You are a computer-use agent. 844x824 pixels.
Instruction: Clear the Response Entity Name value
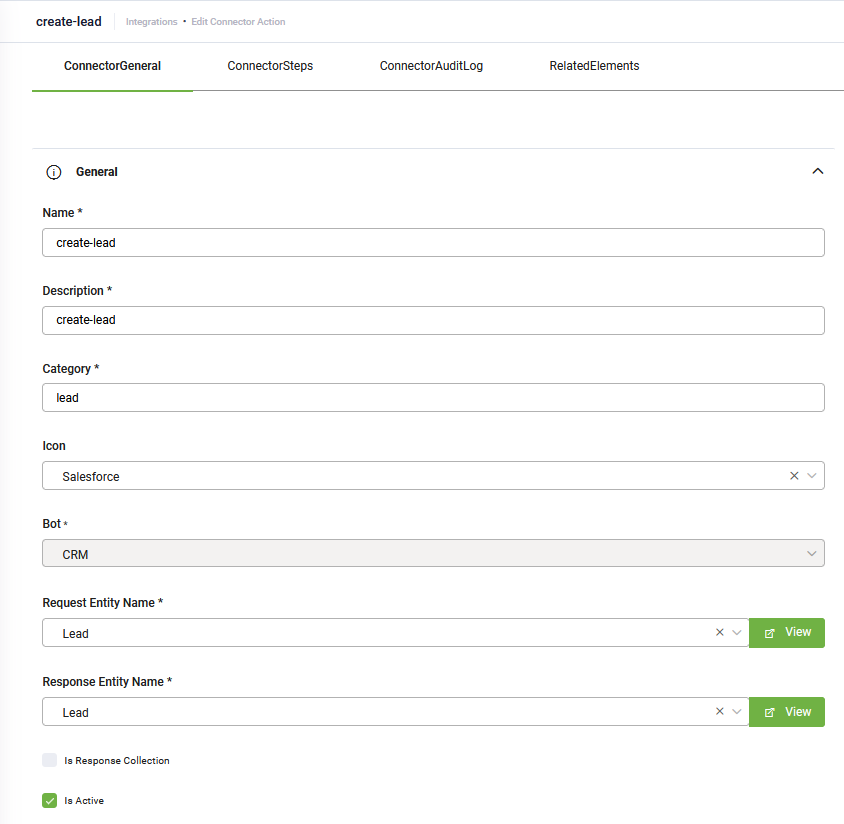point(719,712)
